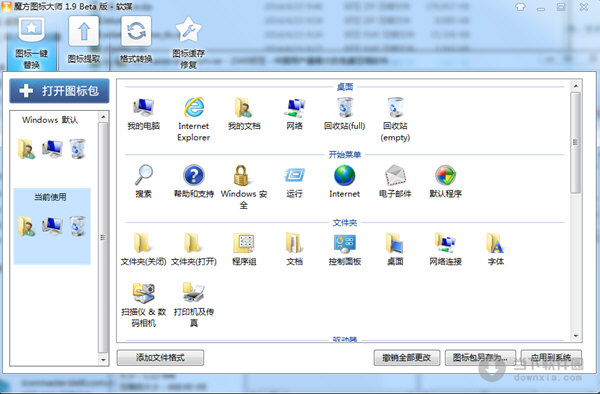Click the main icon list scrollbar thumb
Image resolution: width=600 pixels, height=394 pixels.
click(x=576, y=142)
